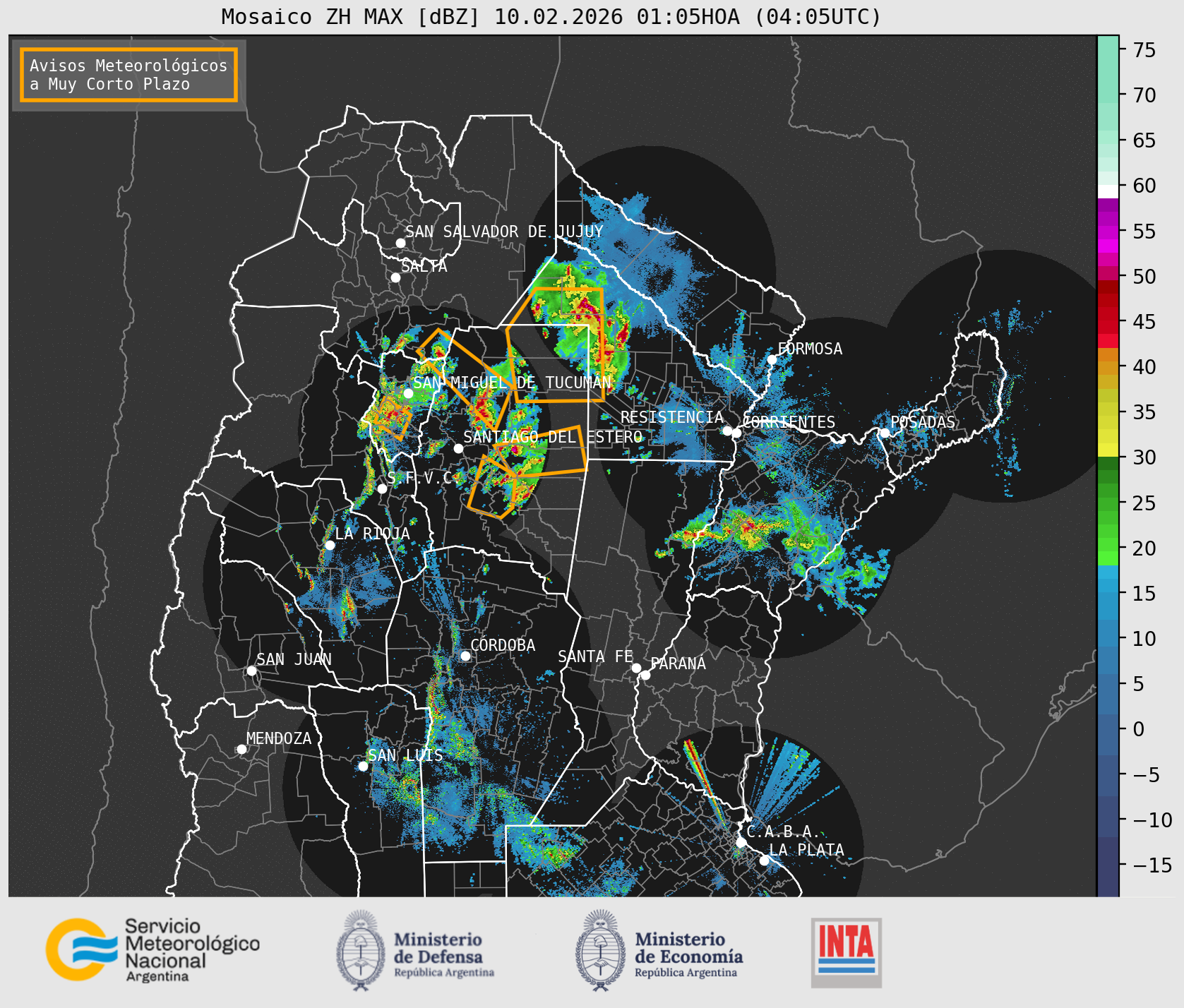Click the MENDOZA city marker dot
The image size is (1184, 1008).
point(241,749)
